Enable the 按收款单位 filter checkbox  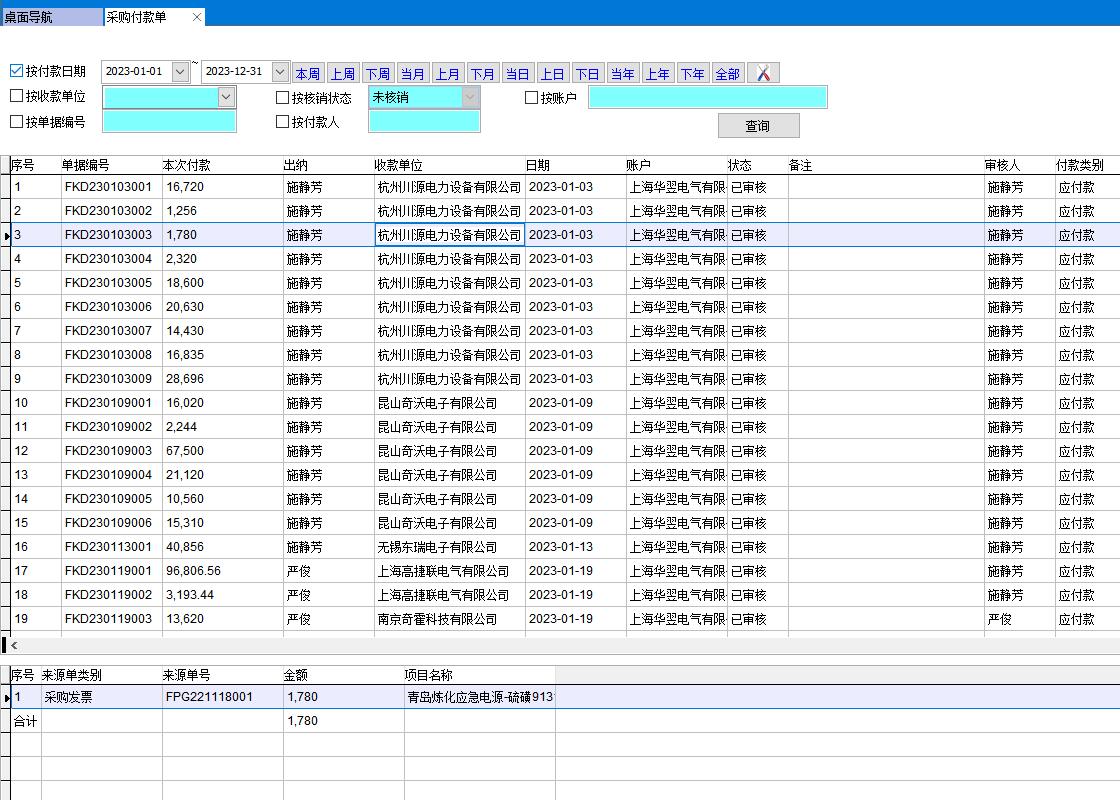point(14,97)
